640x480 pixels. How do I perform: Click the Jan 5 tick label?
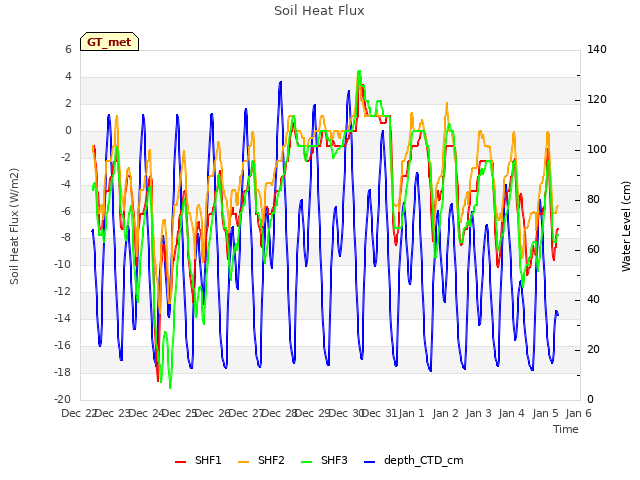[545, 413]
